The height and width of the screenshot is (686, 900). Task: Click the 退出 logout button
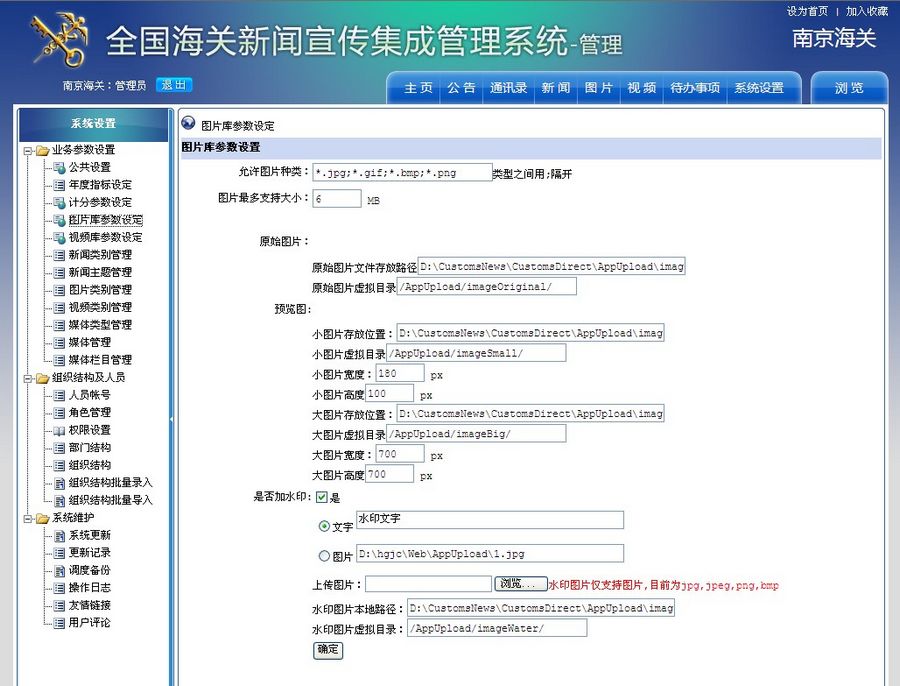(x=174, y=85)
